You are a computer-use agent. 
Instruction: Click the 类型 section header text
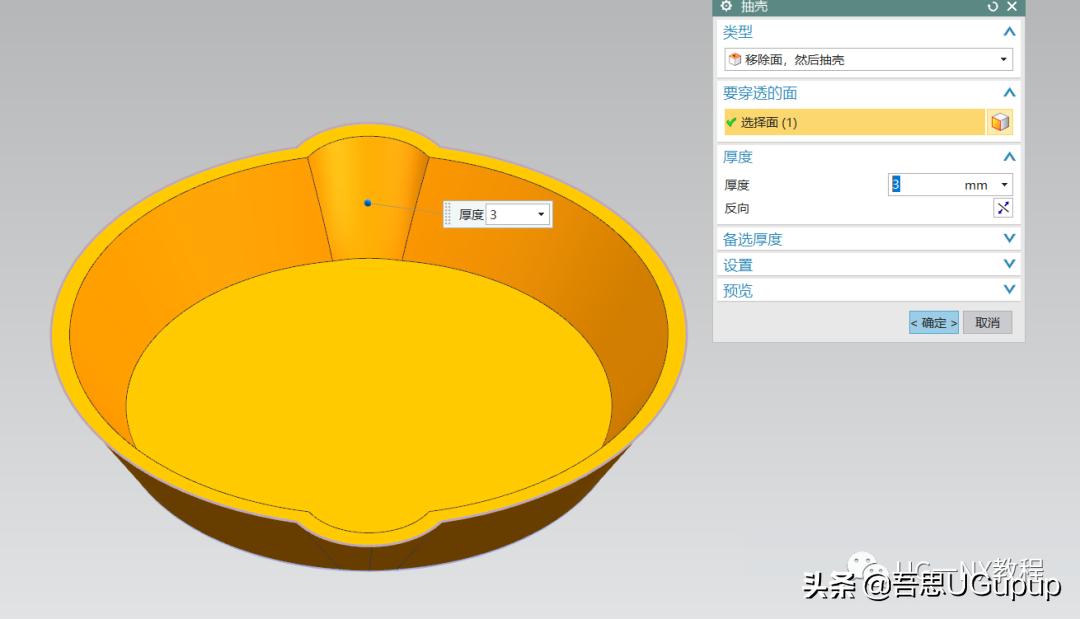(738, 32)
